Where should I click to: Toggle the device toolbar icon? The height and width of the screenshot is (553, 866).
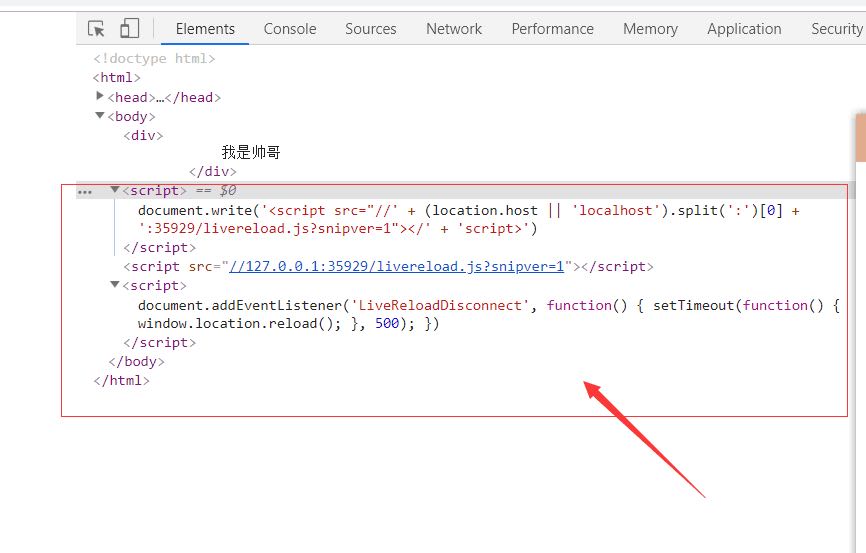(x=129, y=28)
